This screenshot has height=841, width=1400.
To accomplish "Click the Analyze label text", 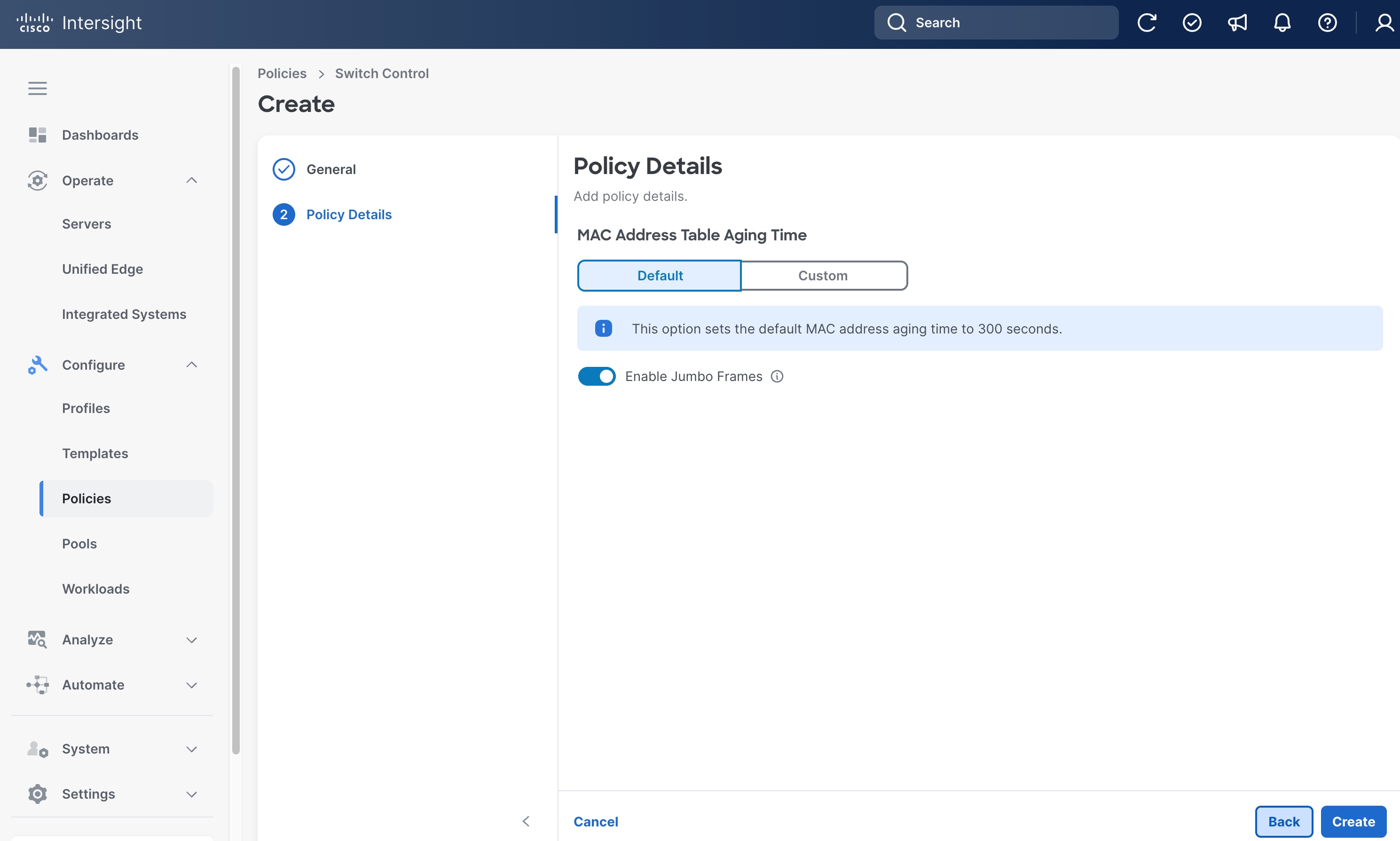I will 87,639.
